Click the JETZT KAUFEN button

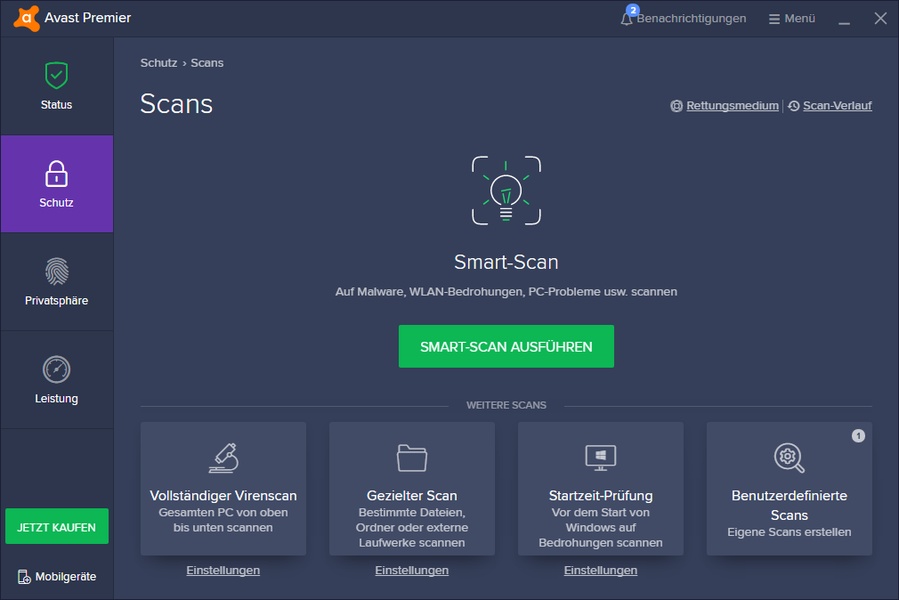coord(57,527)
